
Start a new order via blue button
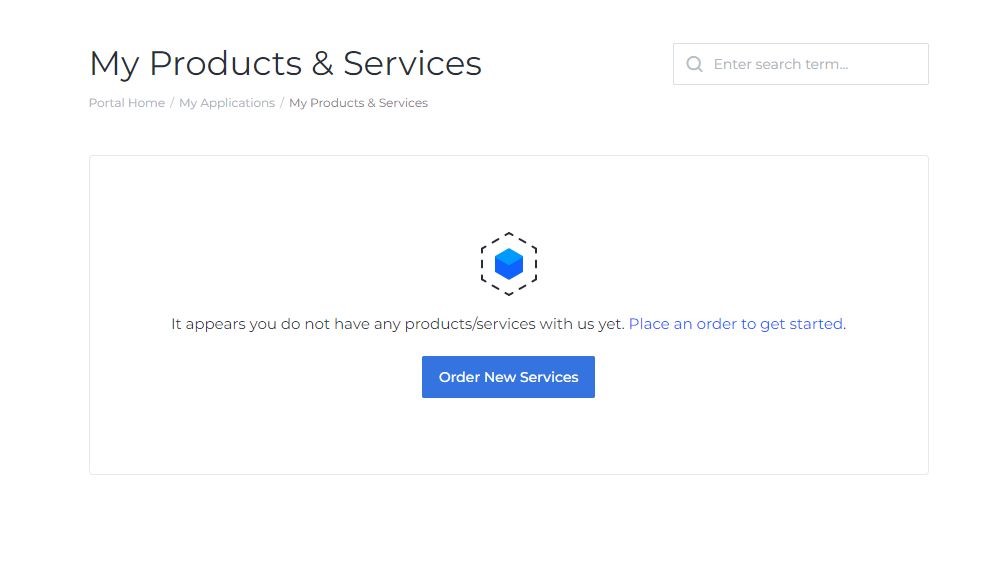click(508, 377)
